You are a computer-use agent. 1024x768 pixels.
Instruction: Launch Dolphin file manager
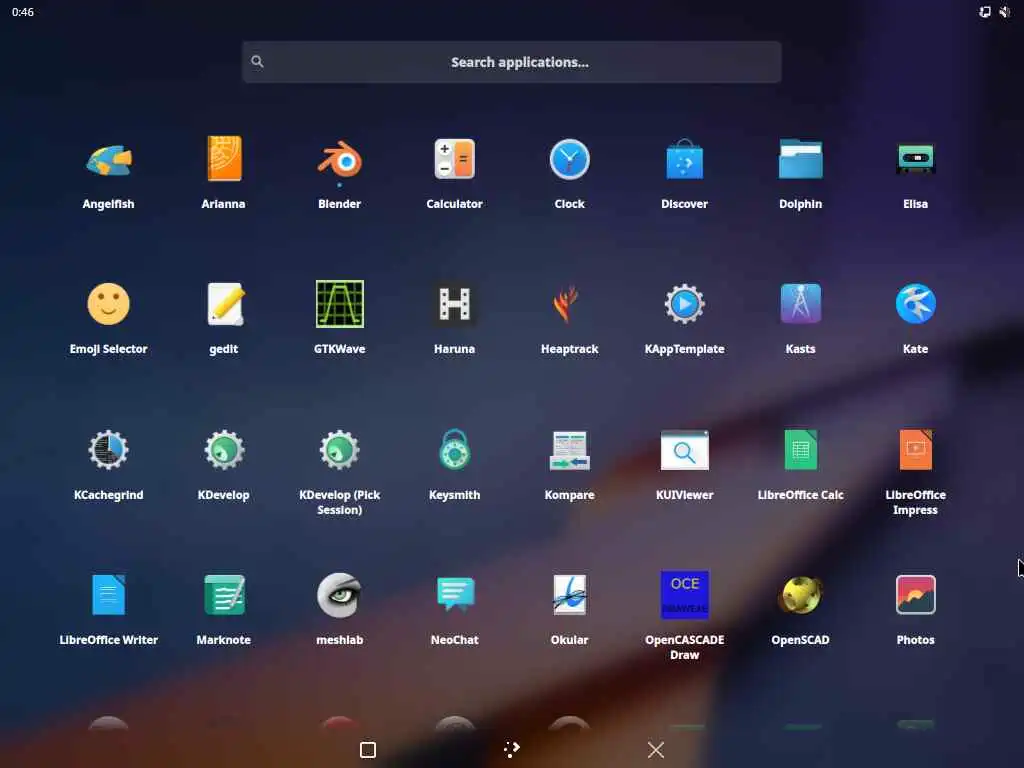pos(801,159)
